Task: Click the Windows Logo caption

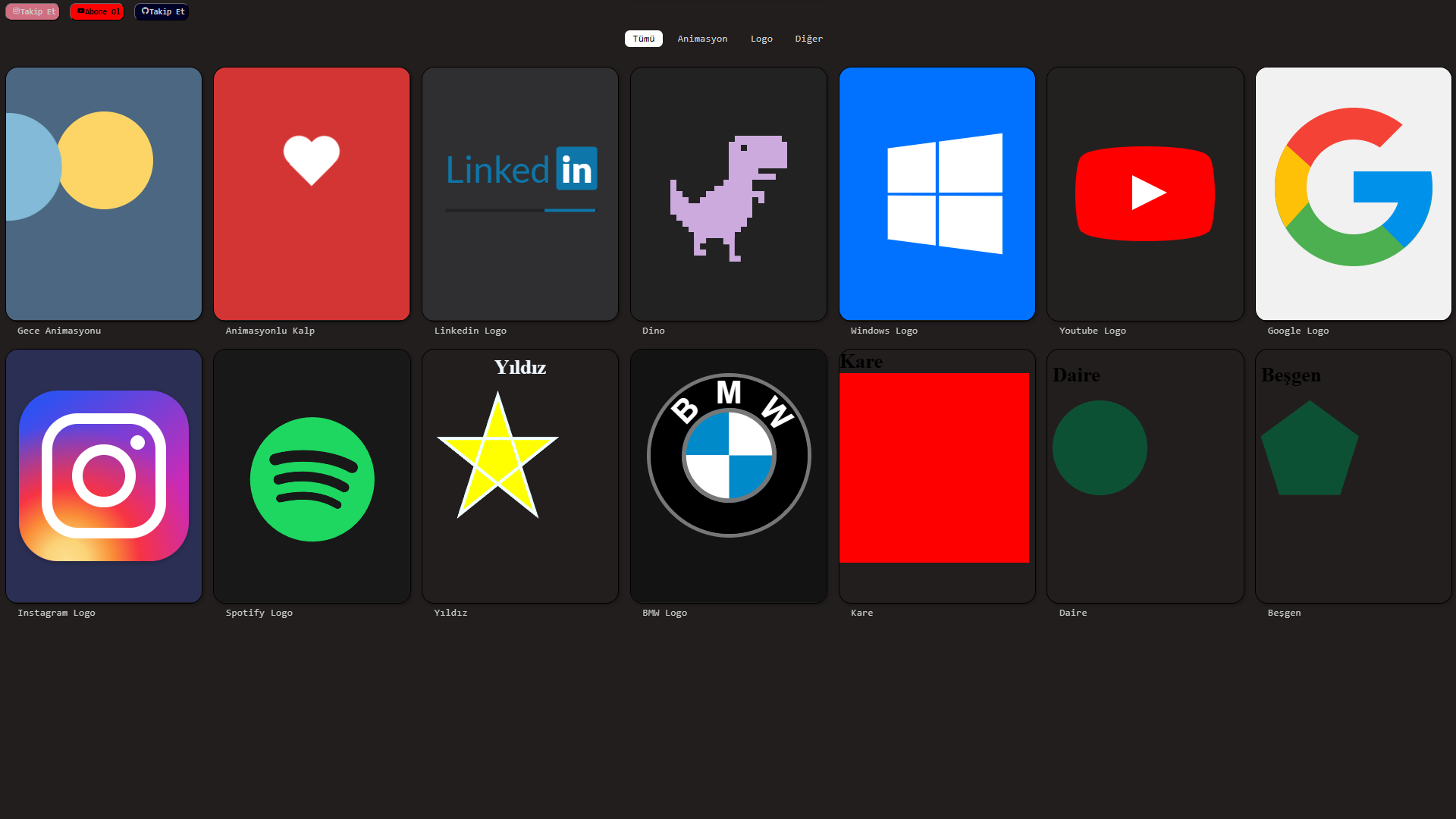Action: [x=884, y=331]
